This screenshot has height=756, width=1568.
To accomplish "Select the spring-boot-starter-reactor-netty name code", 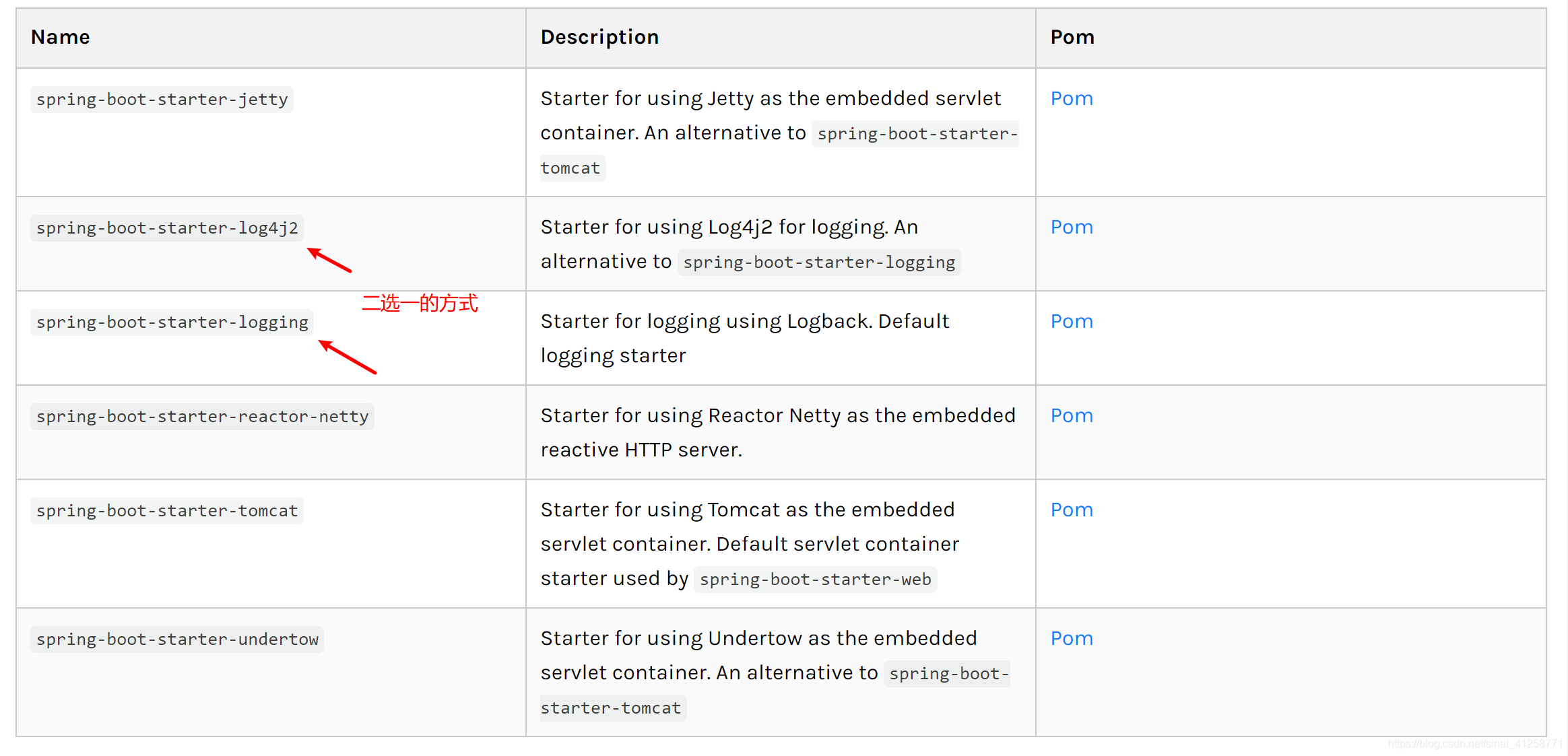I will (202, 417).
